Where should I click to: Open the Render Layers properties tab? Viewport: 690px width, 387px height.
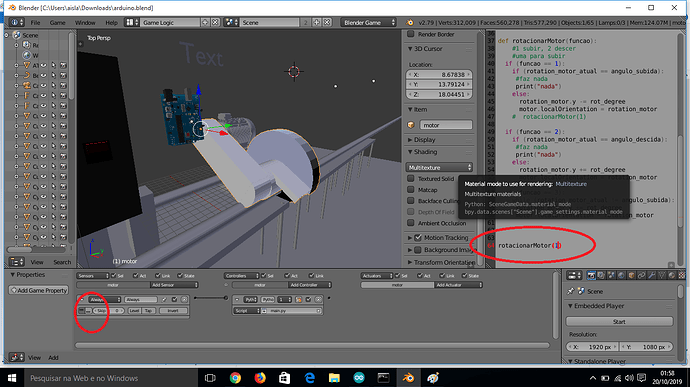click(x=601, y=275)
